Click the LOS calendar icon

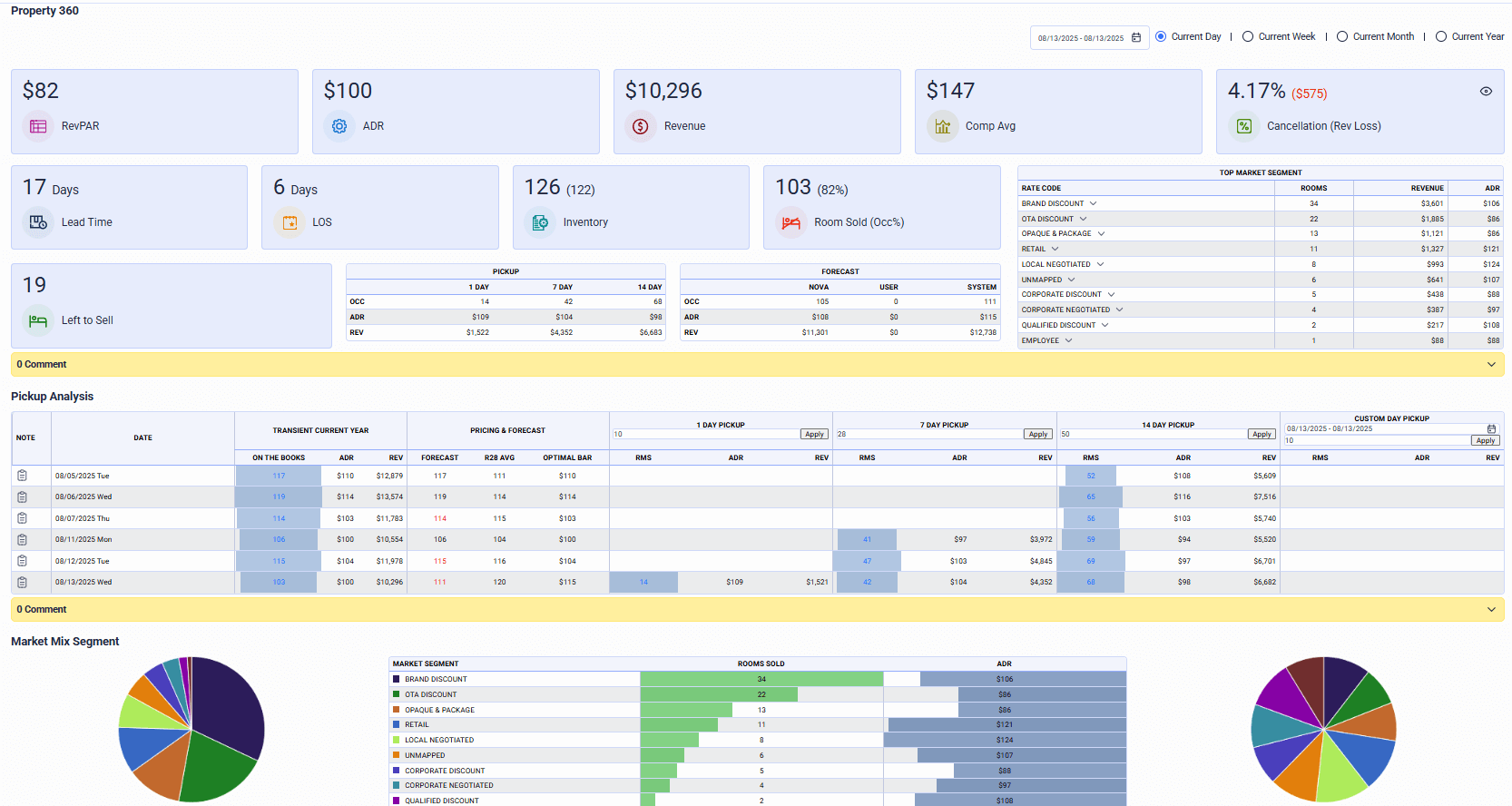point(290,222)
